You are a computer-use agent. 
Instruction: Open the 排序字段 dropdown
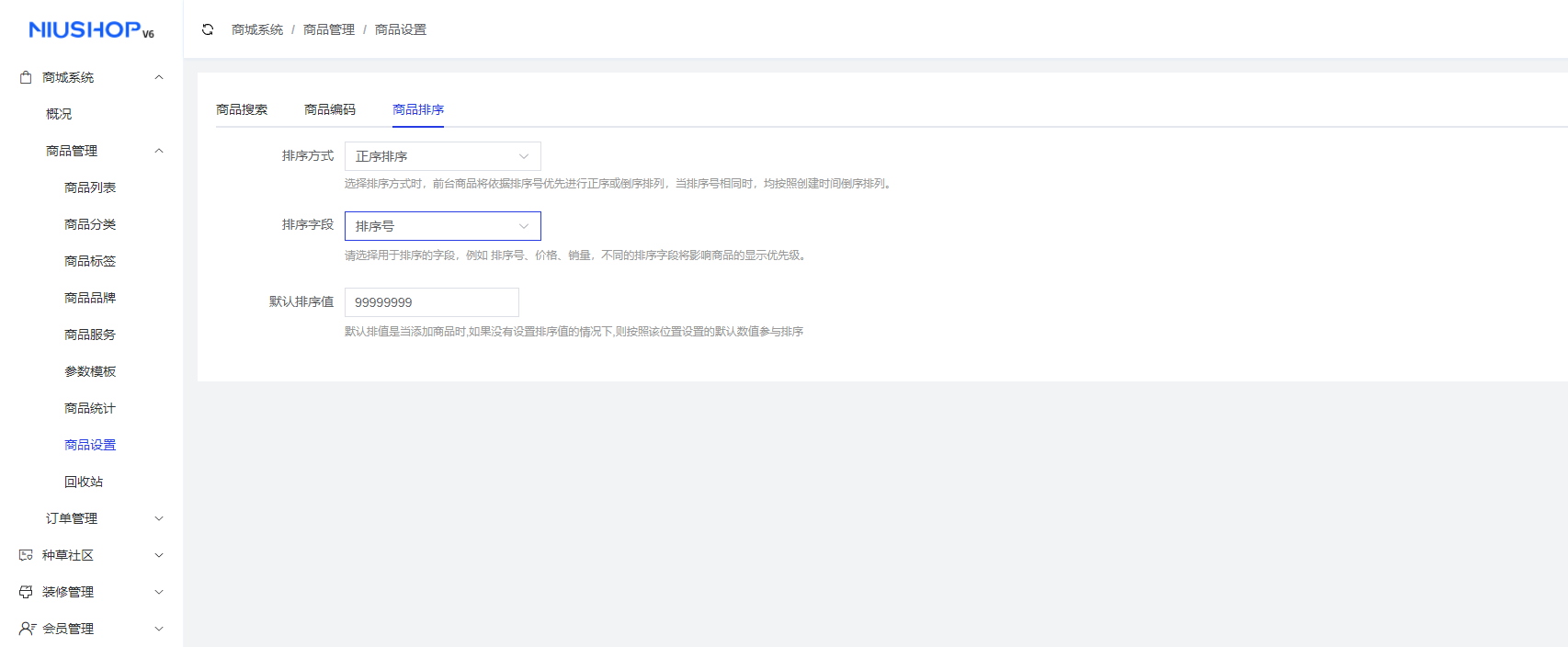tap(442, 226)
